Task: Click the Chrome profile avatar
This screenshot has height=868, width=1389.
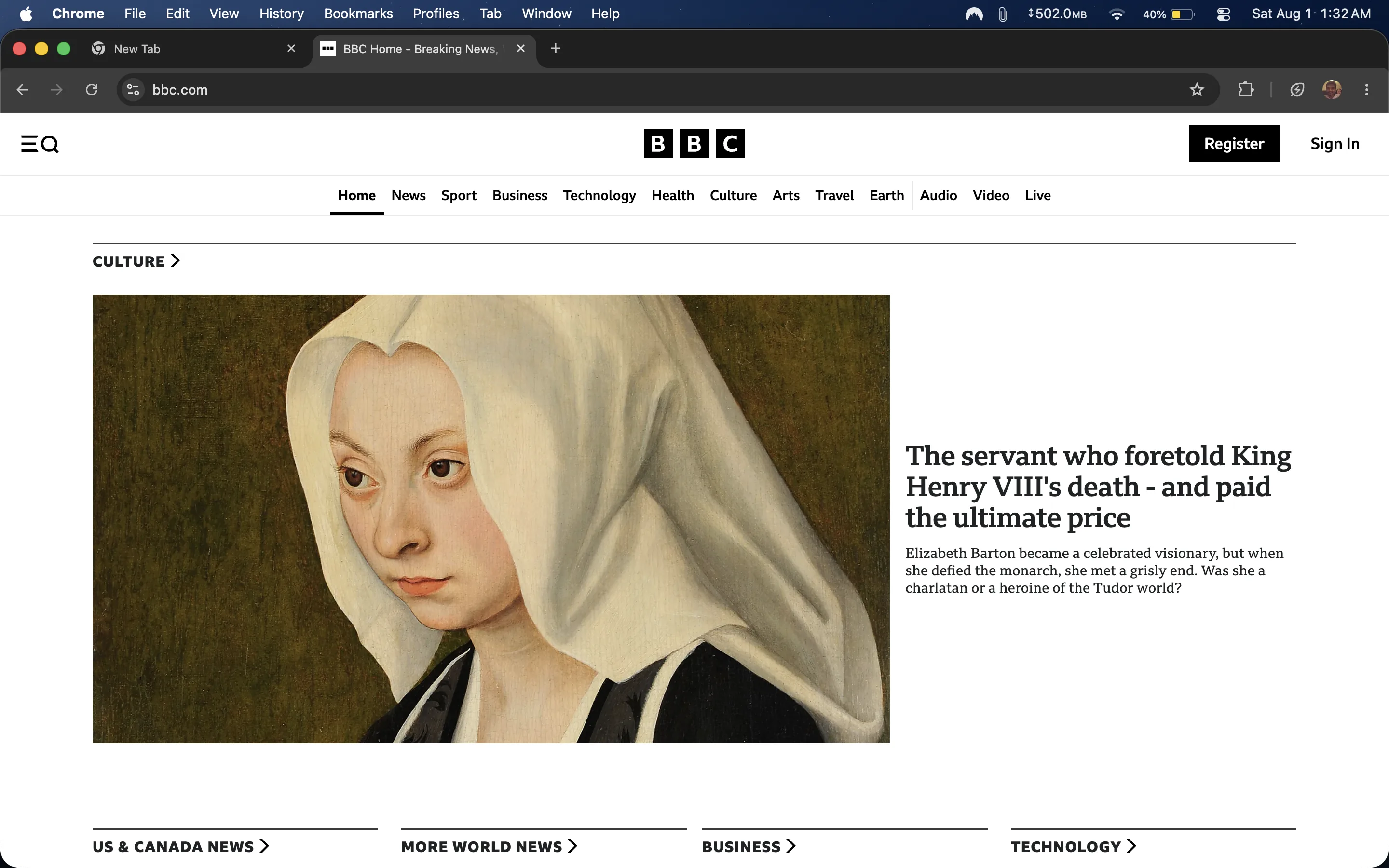Action: (x=1332, y=90)
